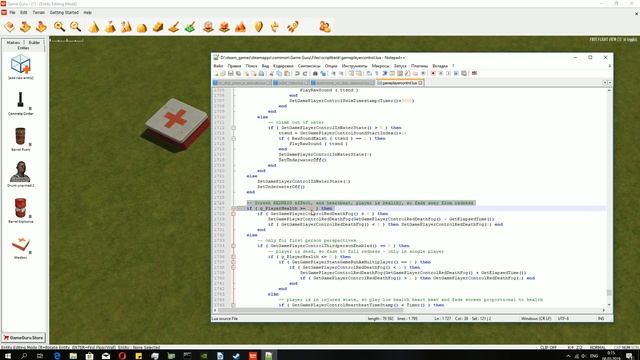Toggle Notepad++ Show All Characters button
This screenshot has width=640, height=360.
click(377, 73)
